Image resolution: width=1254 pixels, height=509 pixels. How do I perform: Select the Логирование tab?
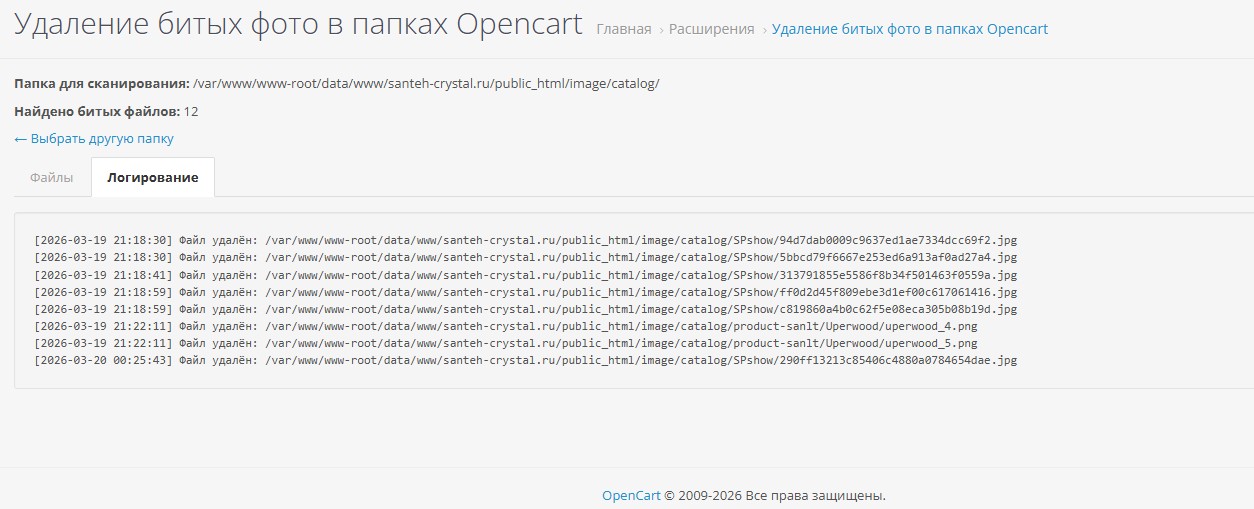153,177
